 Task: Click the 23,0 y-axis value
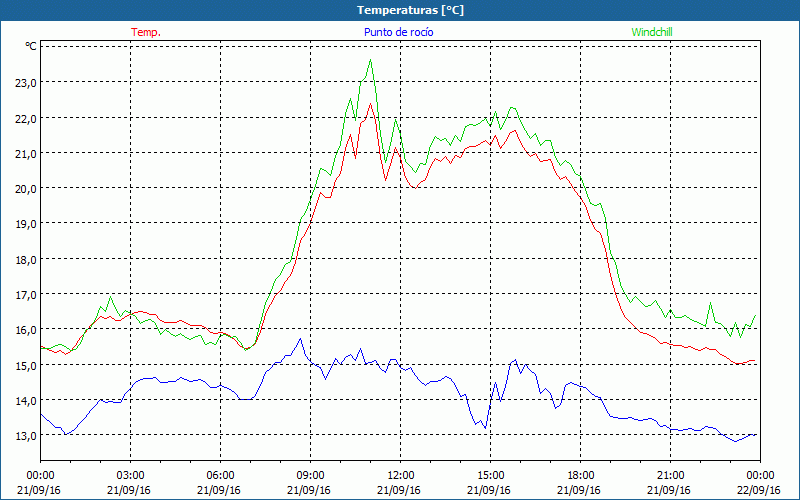click(x=26, y=82)
